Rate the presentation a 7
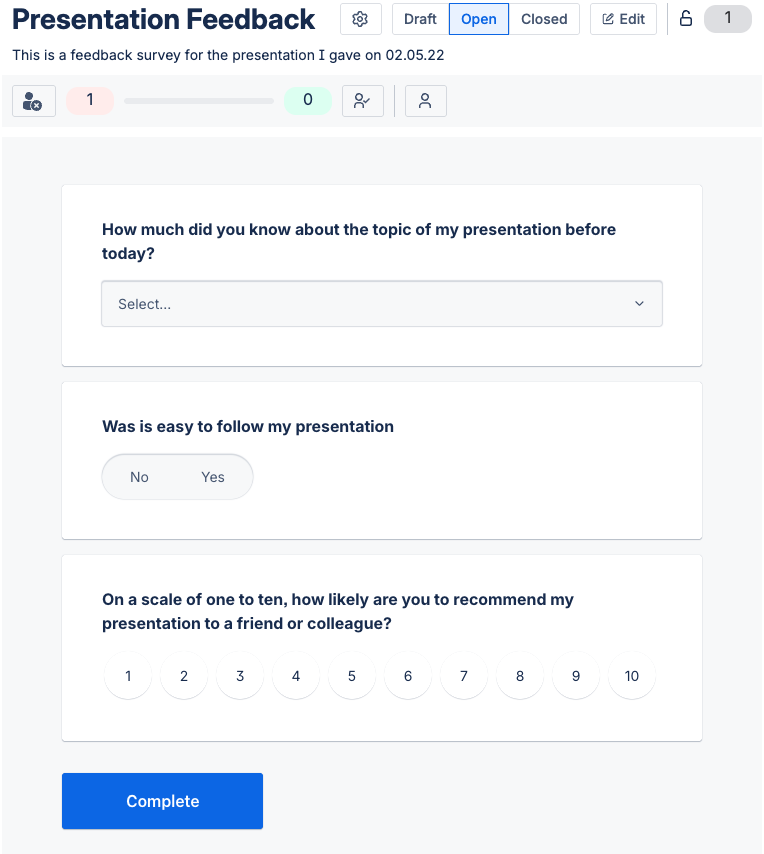The height and width of the screenshot is (854, 764). pyautogui.click(x=463, y=676)
